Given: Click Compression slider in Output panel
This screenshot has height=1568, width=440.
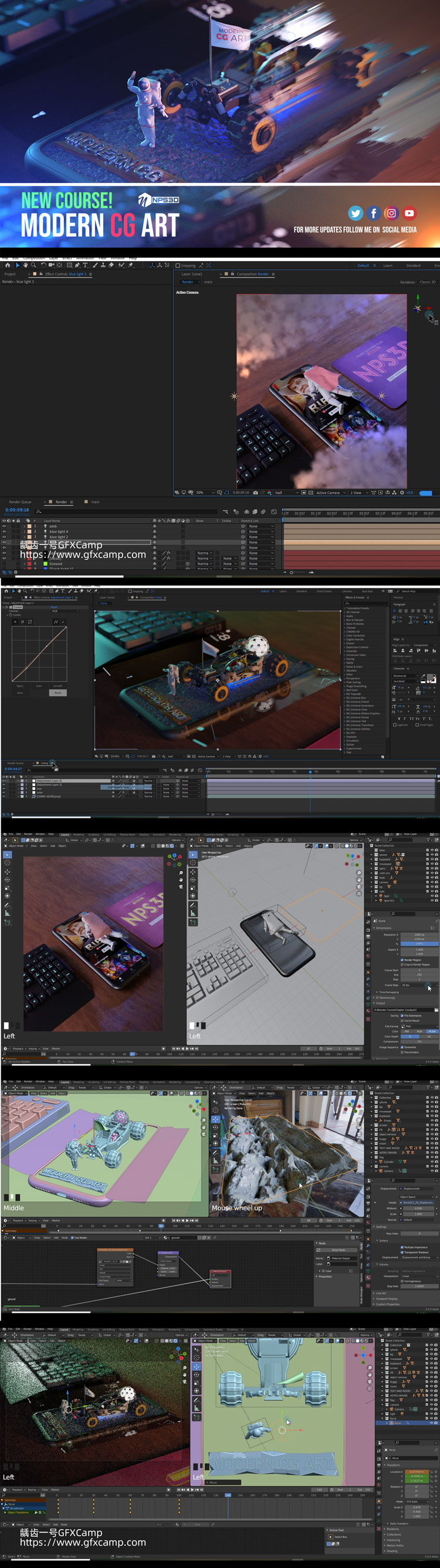Looking at the screenshot, I should click(x=419, y=1041).
